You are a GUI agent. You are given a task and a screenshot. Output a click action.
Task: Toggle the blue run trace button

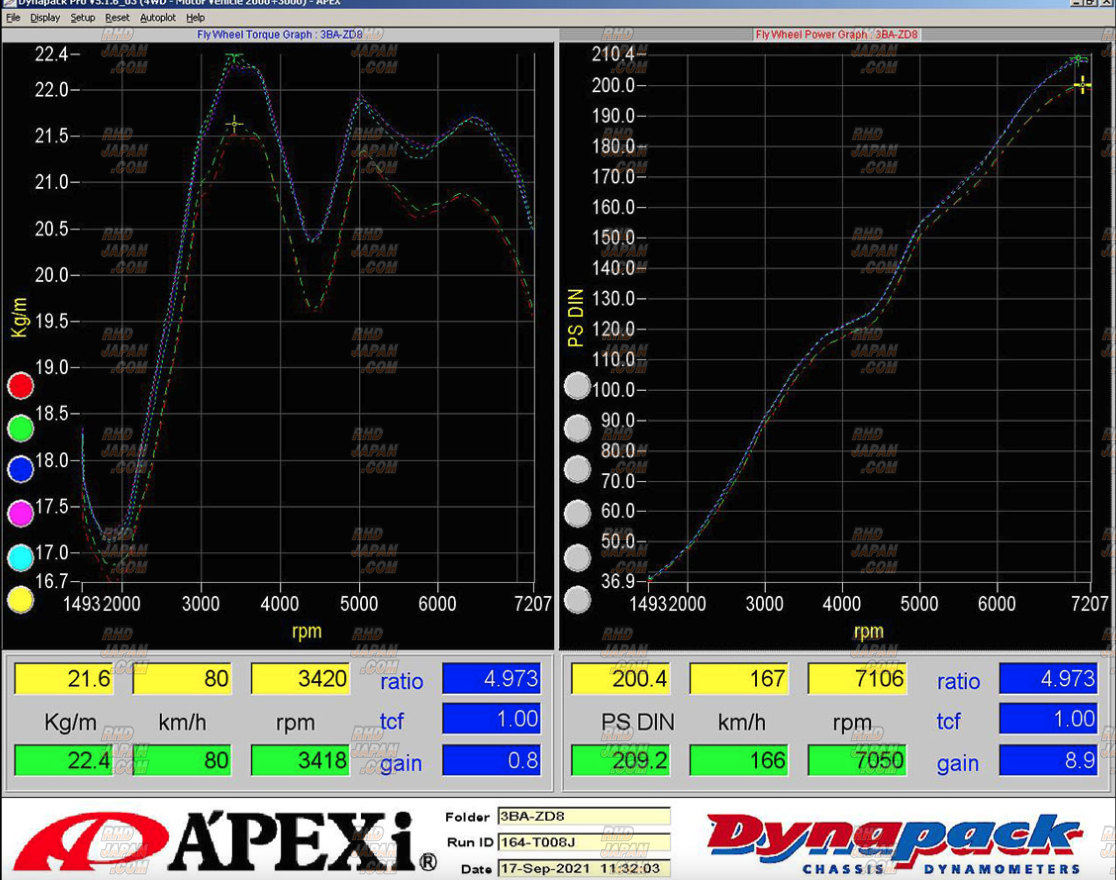click(x=21, y=469)
